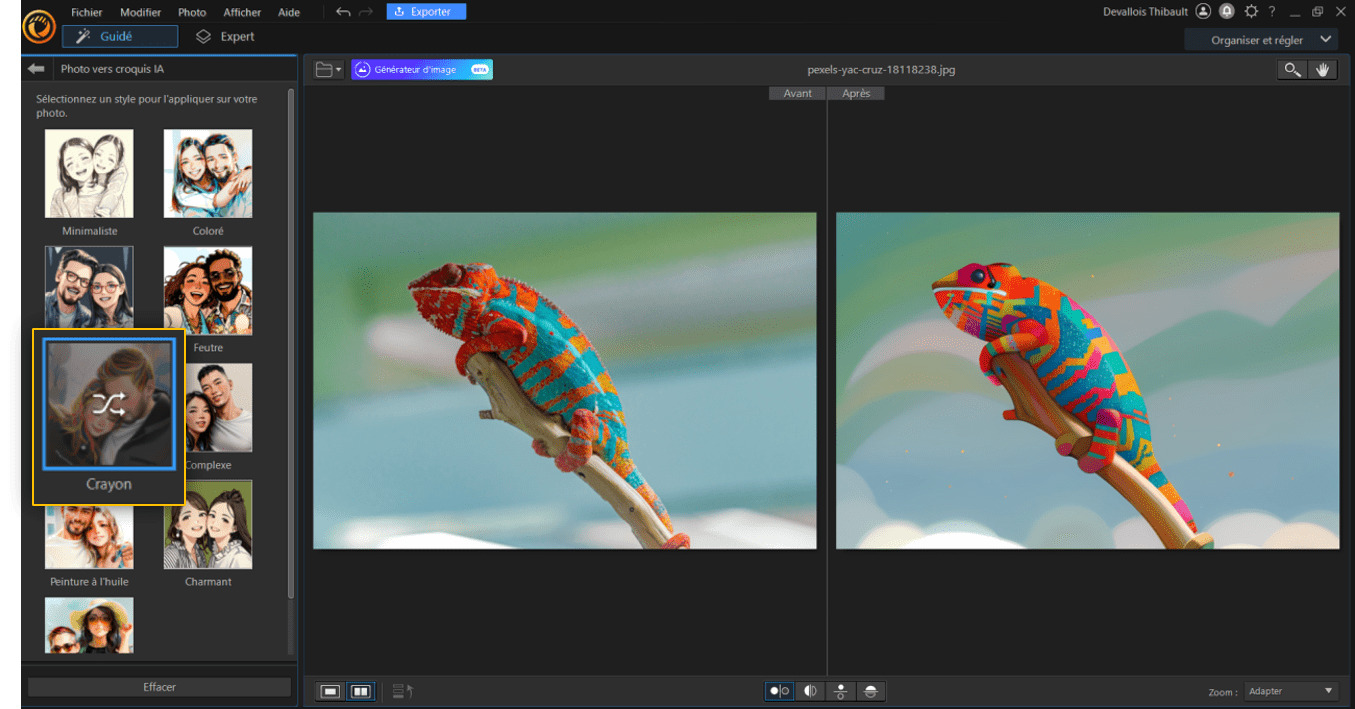Open the notifications bell
Viewport: 1355px width, 709px height.
point(1226,12)
